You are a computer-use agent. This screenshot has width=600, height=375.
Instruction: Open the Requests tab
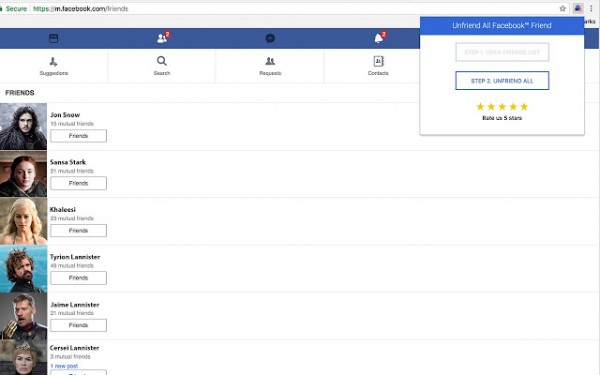(270, 66)
